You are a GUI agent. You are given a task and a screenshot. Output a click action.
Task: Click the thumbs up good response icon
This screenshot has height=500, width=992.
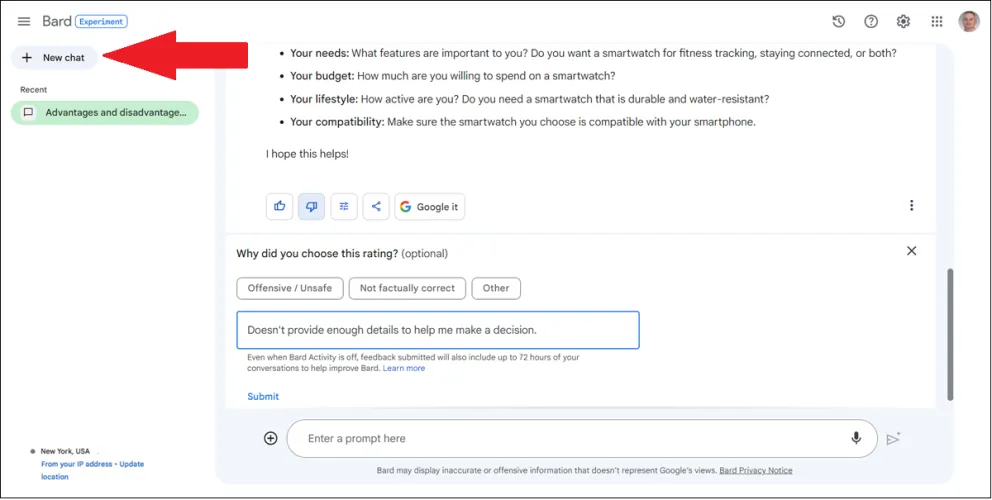point(280,206)
